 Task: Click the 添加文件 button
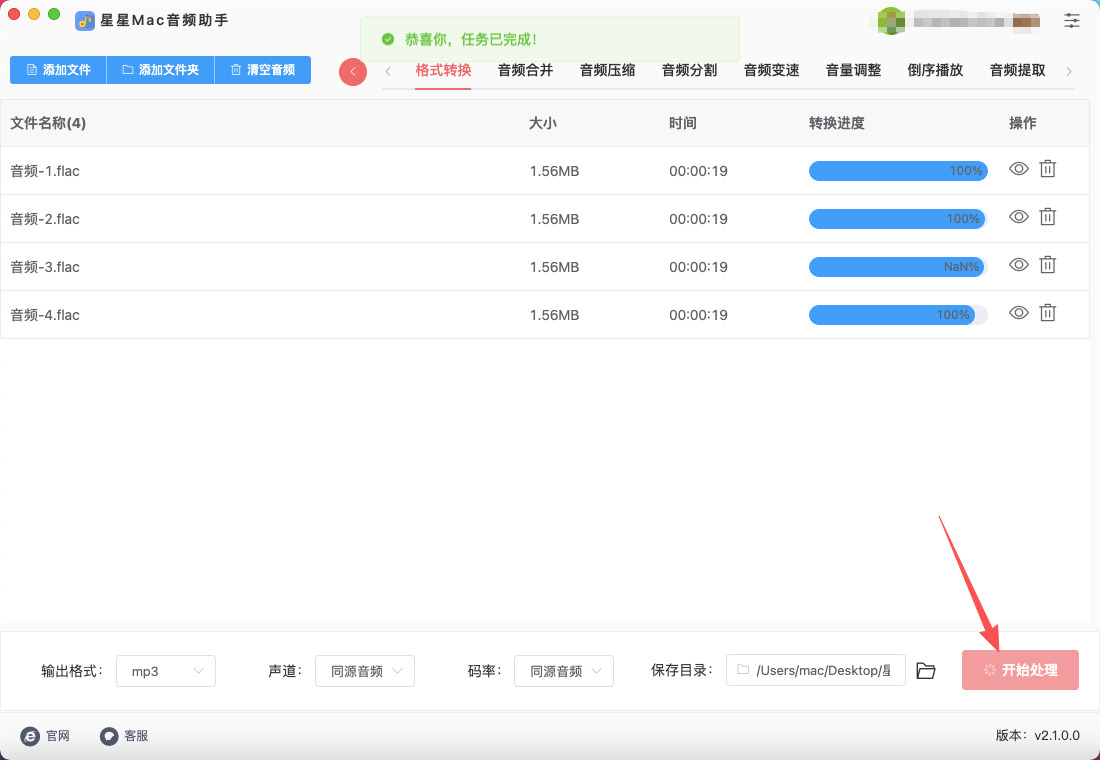coord(58,70)
